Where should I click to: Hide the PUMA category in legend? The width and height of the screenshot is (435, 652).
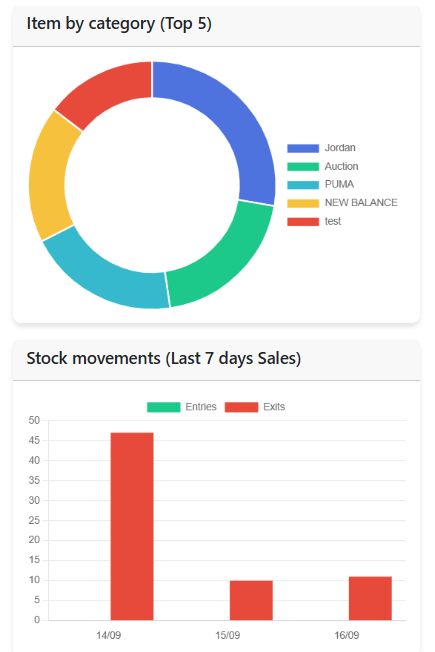pyautogui.click(x=321, y=184)
